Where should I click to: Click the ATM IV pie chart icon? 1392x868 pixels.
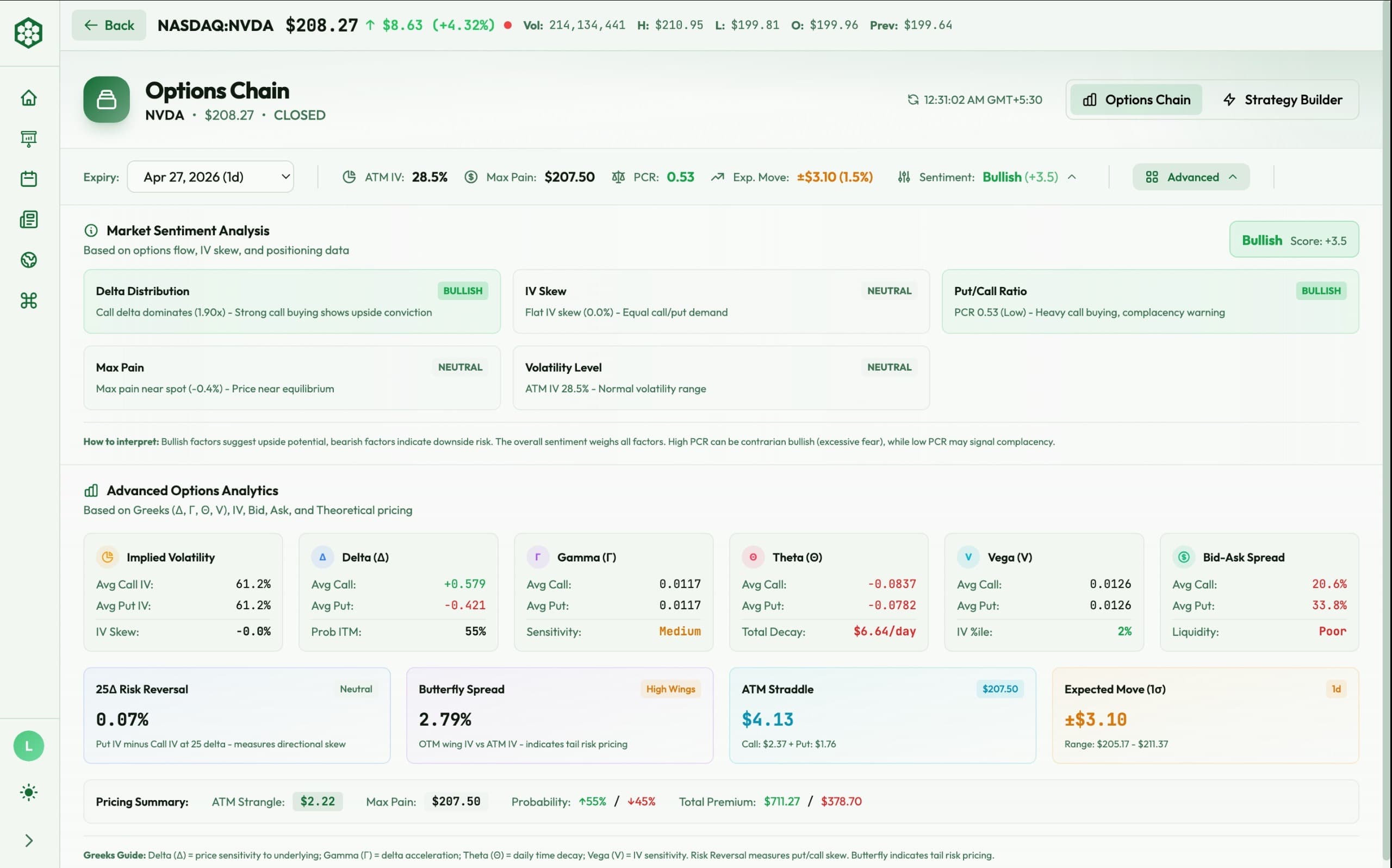(349, 177)
